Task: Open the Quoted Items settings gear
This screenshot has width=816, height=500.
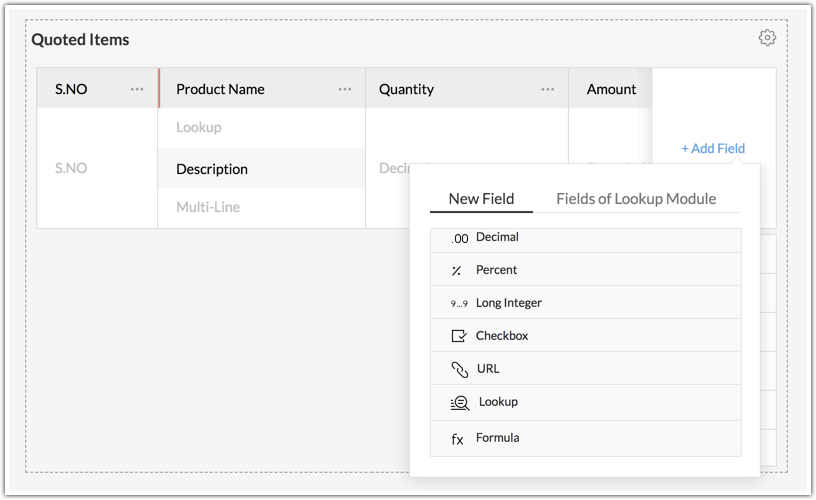Action: [767, 38]
